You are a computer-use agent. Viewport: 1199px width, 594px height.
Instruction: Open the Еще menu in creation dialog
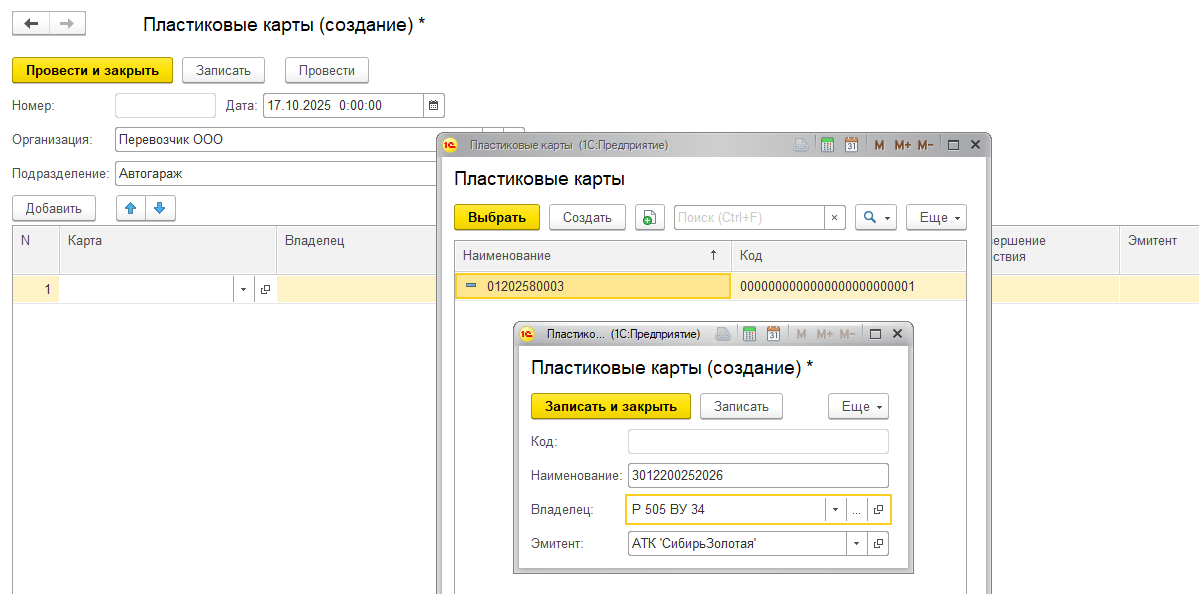coord(858,406)
